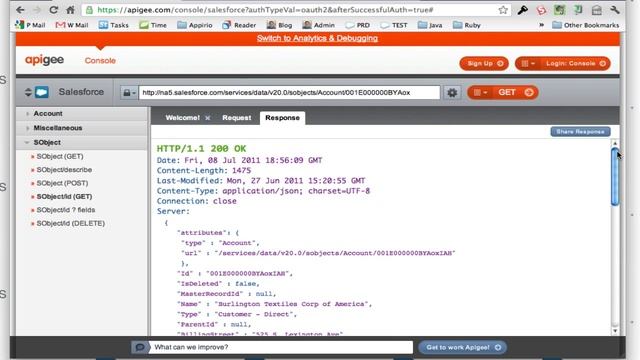Screen dimensions: 640x360
Task: Switch to the Welcome! tab
Action: coord(182,118)
